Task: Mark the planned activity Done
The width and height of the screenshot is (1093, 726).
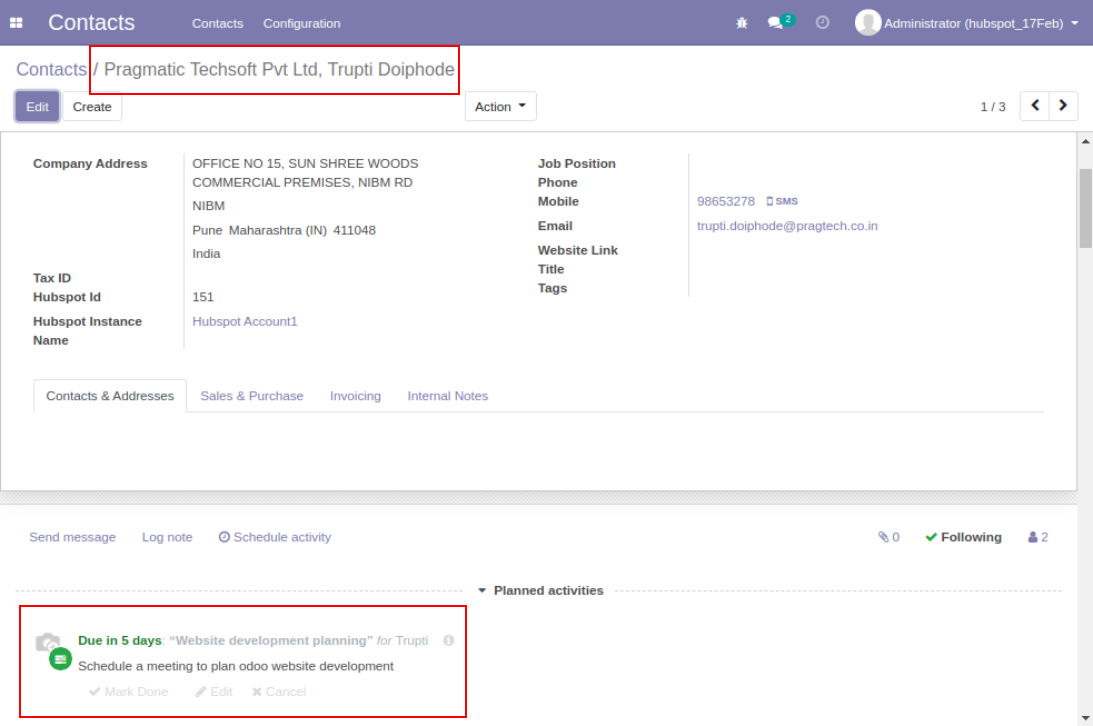Action: [129, 692]
